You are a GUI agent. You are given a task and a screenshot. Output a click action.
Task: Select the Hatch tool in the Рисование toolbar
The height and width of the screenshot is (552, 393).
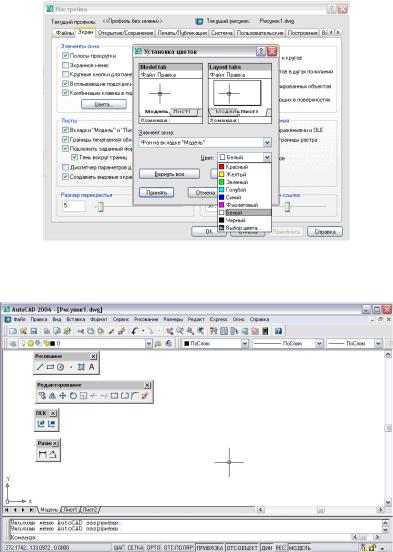(x=81, y=367)
